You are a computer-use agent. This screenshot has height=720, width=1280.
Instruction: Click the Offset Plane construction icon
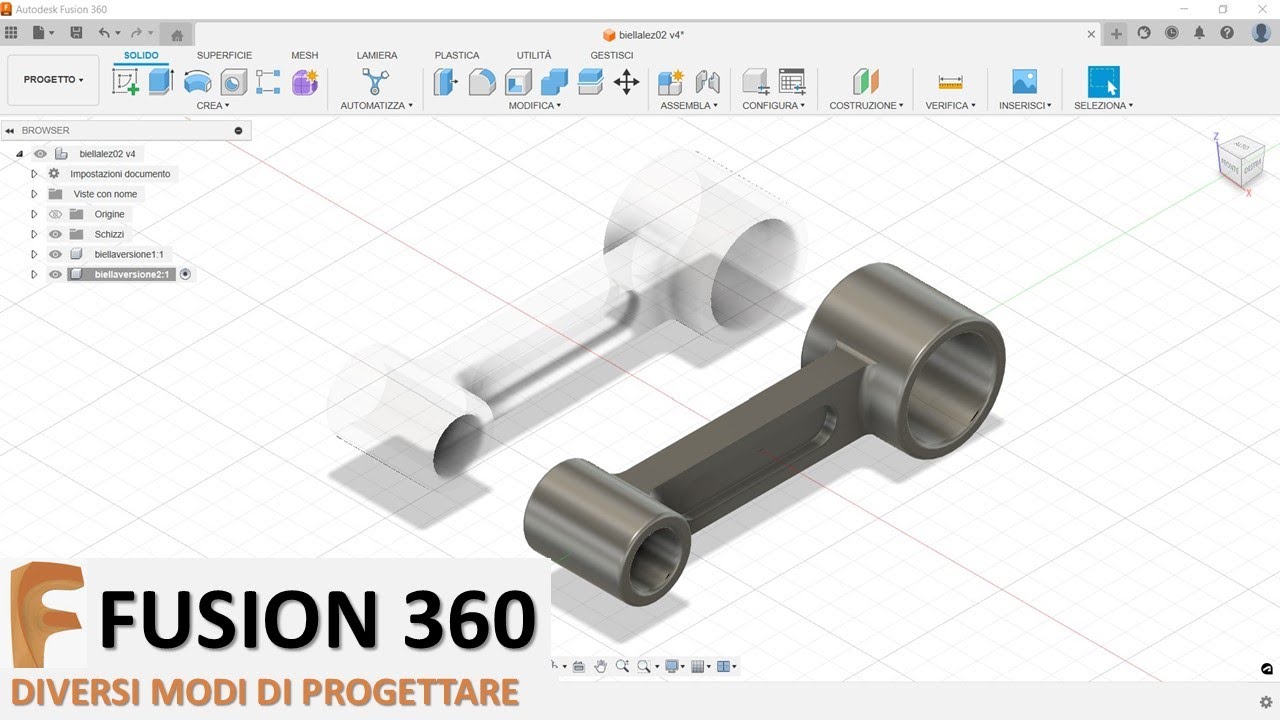click(x=865, y=82)
